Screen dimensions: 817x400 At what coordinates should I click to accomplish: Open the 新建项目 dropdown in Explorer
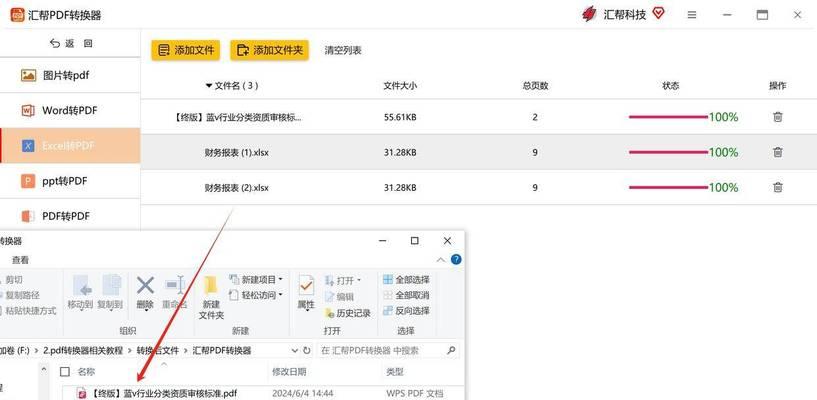pyautogui.click(x=256, y=280)
